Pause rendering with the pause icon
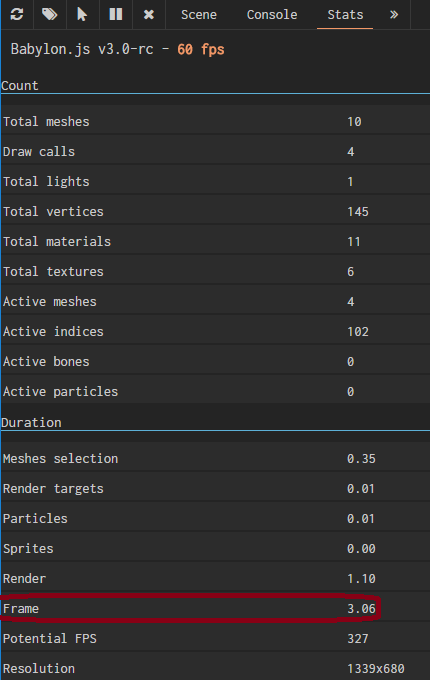This screenshot has height=680, width=430. point(116,14)
